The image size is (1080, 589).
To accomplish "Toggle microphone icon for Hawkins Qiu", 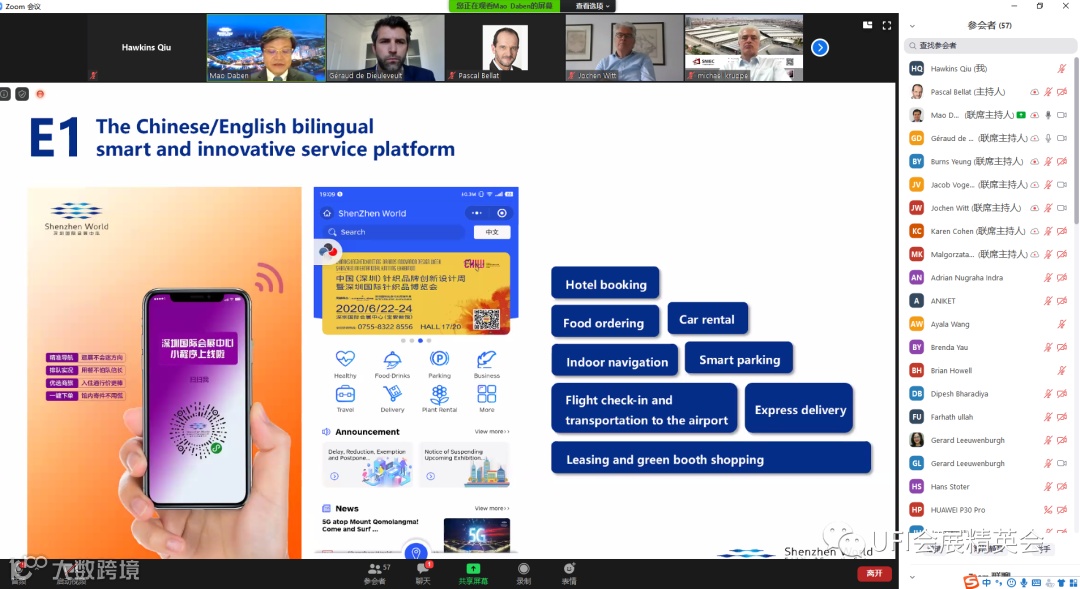I will click(1062, 68).
